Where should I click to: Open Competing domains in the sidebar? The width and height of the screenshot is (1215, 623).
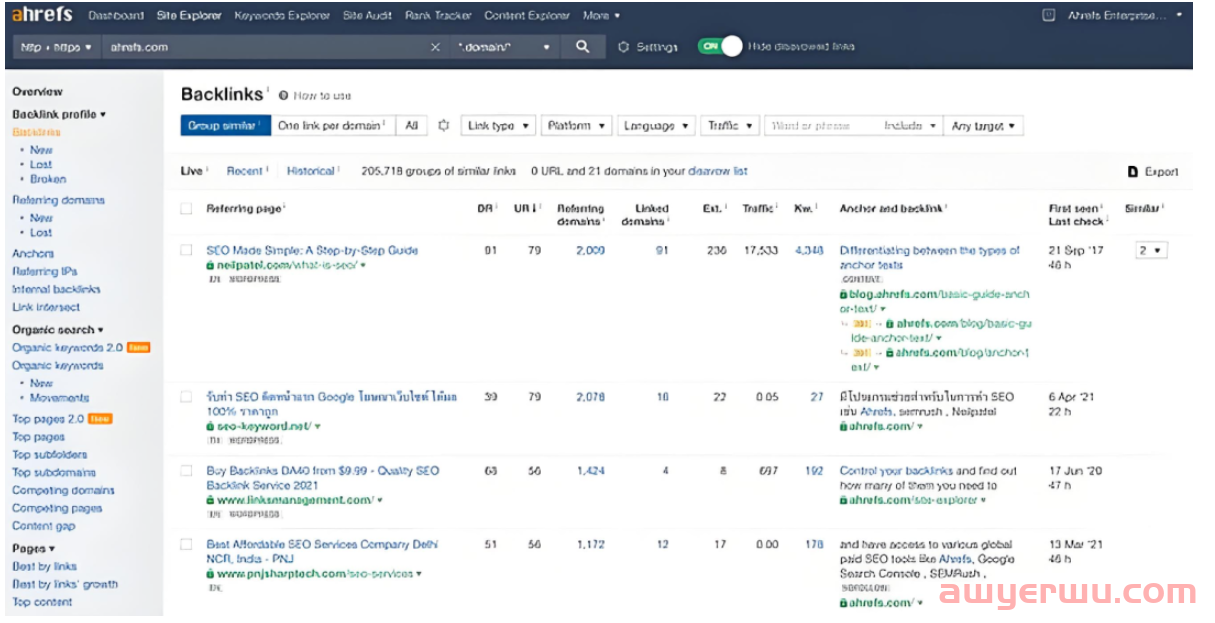point(63,490)
